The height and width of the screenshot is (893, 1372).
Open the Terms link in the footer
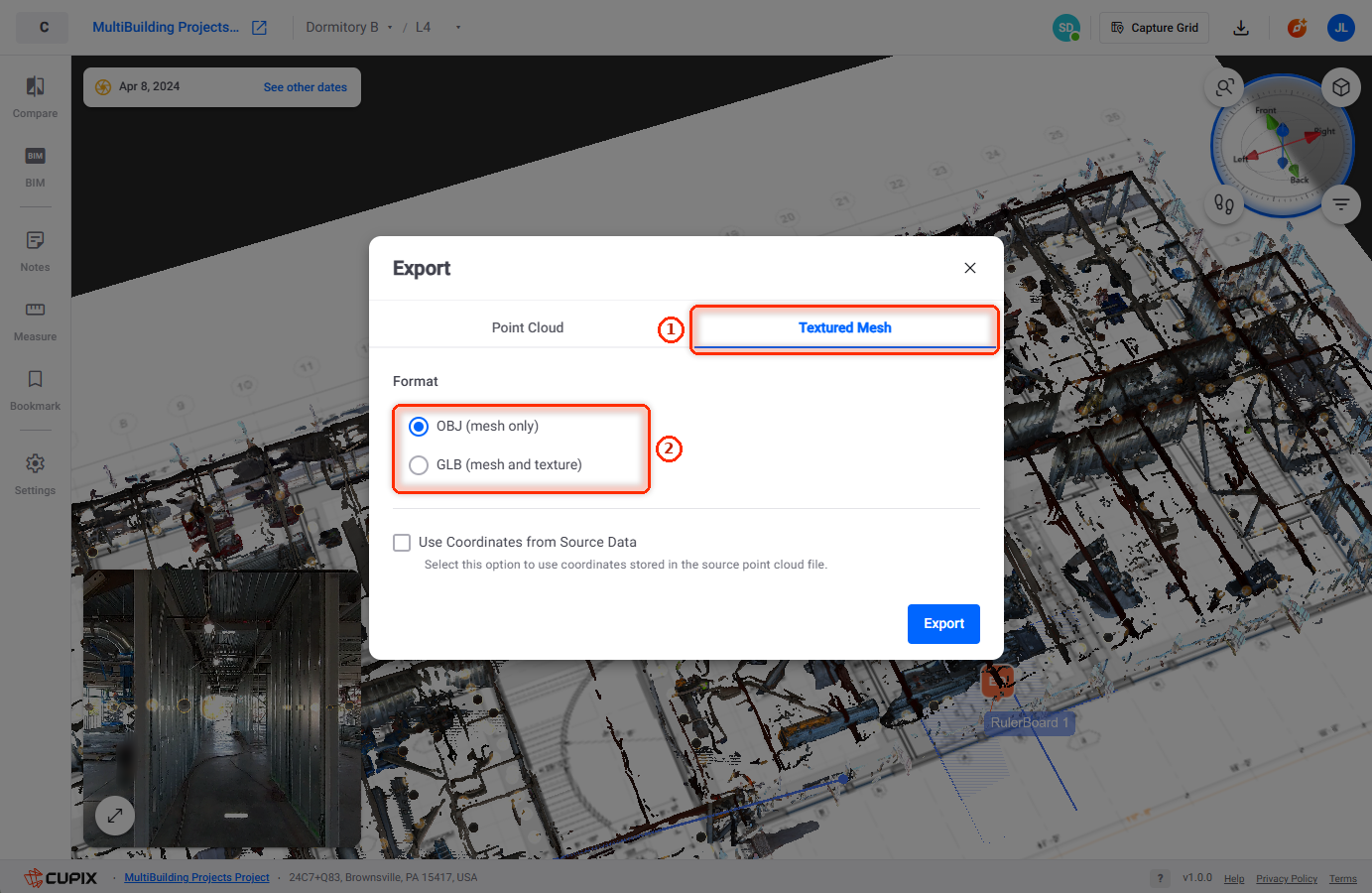(x=1343, y=879)
